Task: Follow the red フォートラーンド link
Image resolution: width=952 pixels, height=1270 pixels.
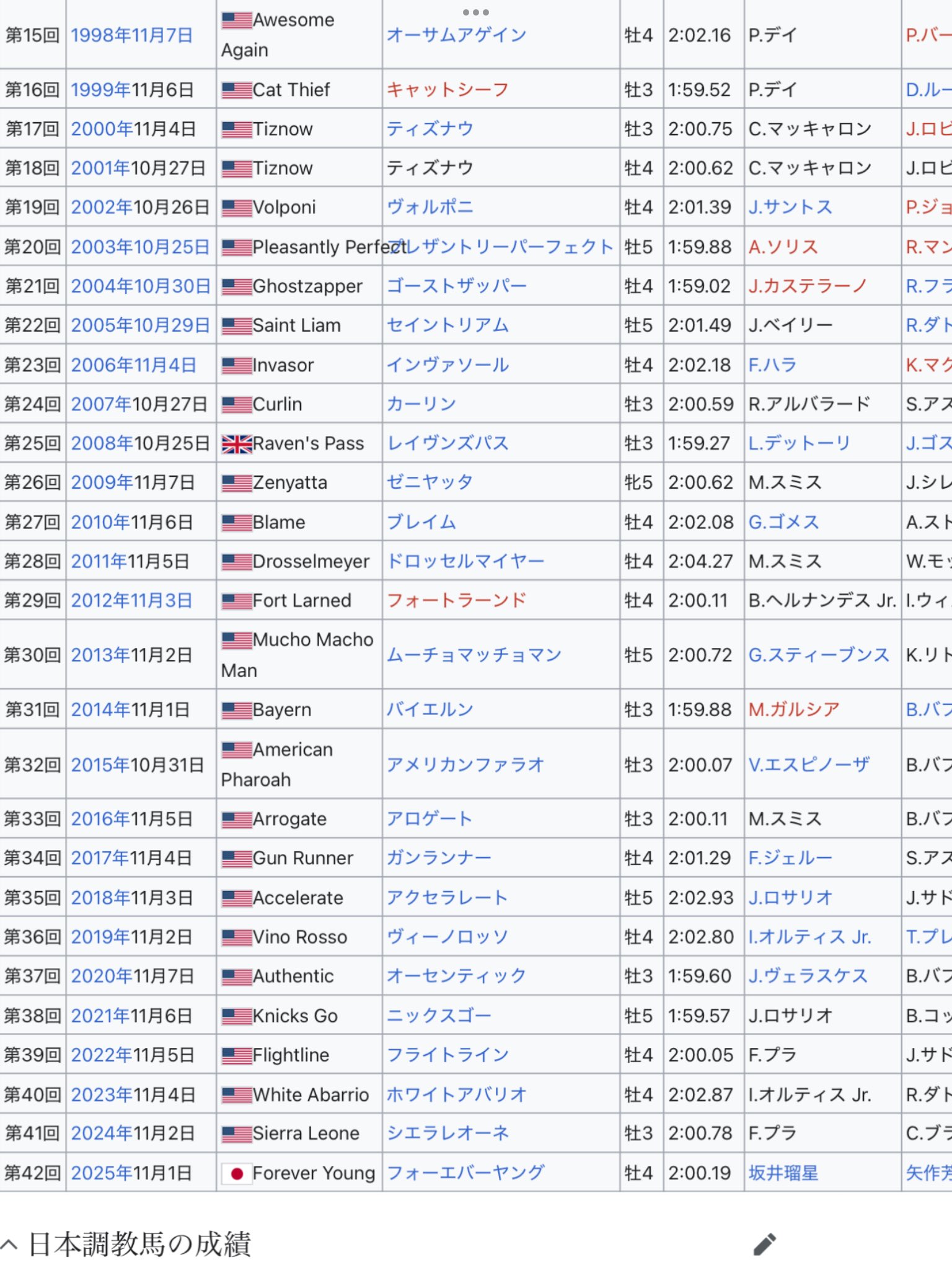Action: pyautogui.click(x=457, y=600)
